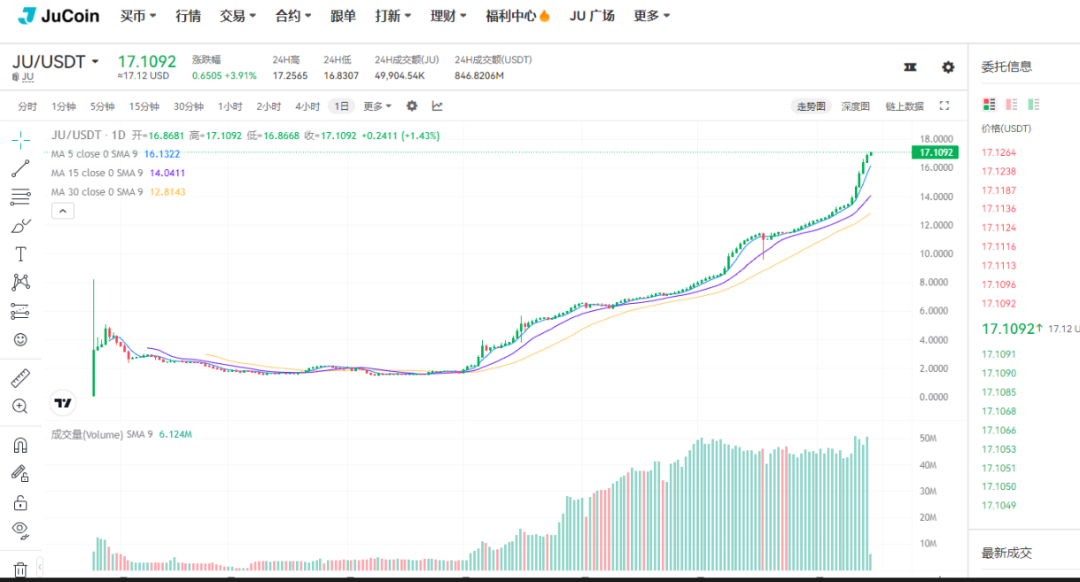Go to 福利中心 link
The image size is (1080, 582).
517,16
